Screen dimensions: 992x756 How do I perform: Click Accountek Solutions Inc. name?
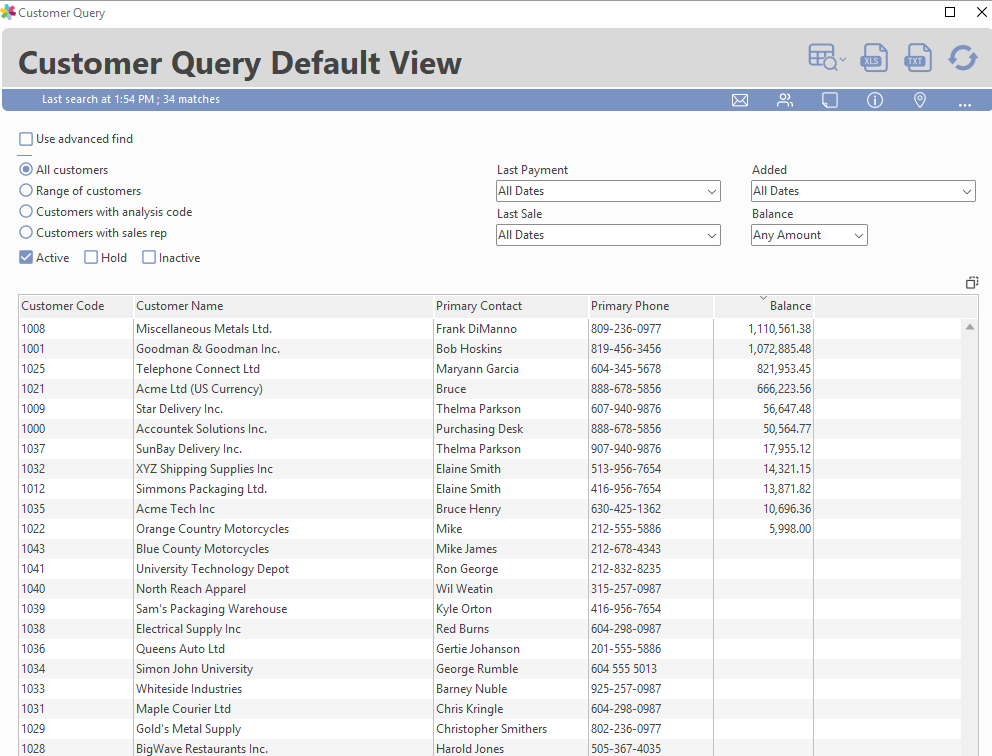(x=201, y=429)
